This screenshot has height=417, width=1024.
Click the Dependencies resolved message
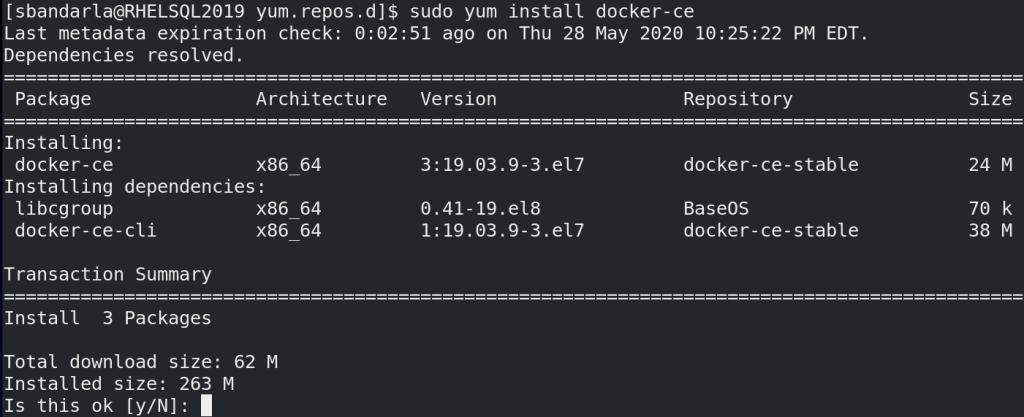coord(124,55)
